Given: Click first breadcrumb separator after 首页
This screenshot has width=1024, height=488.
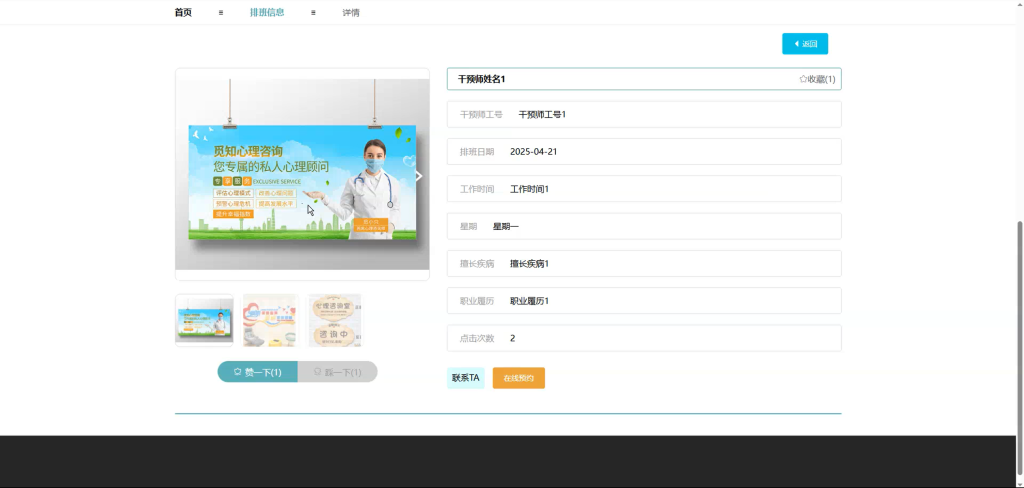Looking at the screenshot, I should point(221,12).
